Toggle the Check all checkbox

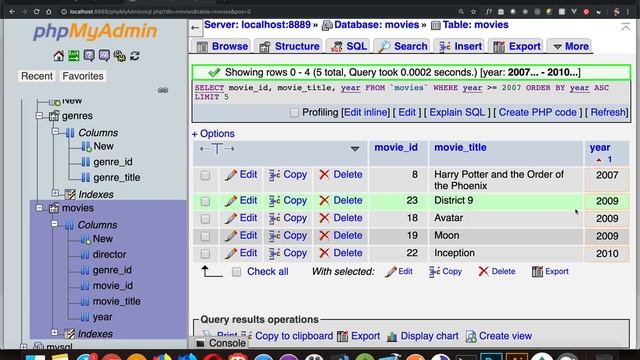tap(236, 272)
